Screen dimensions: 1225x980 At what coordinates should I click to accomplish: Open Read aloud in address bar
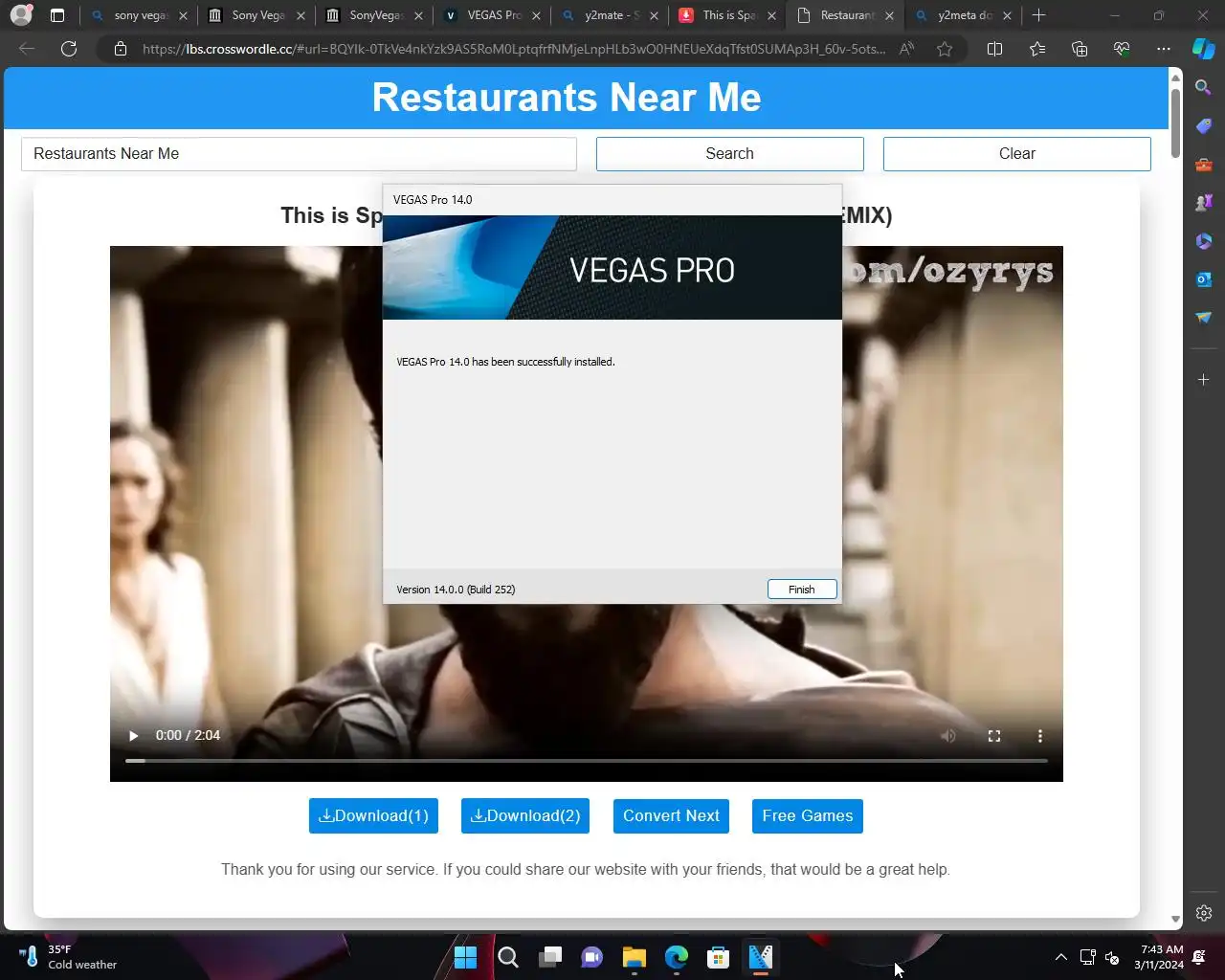(x=906, y=49)
